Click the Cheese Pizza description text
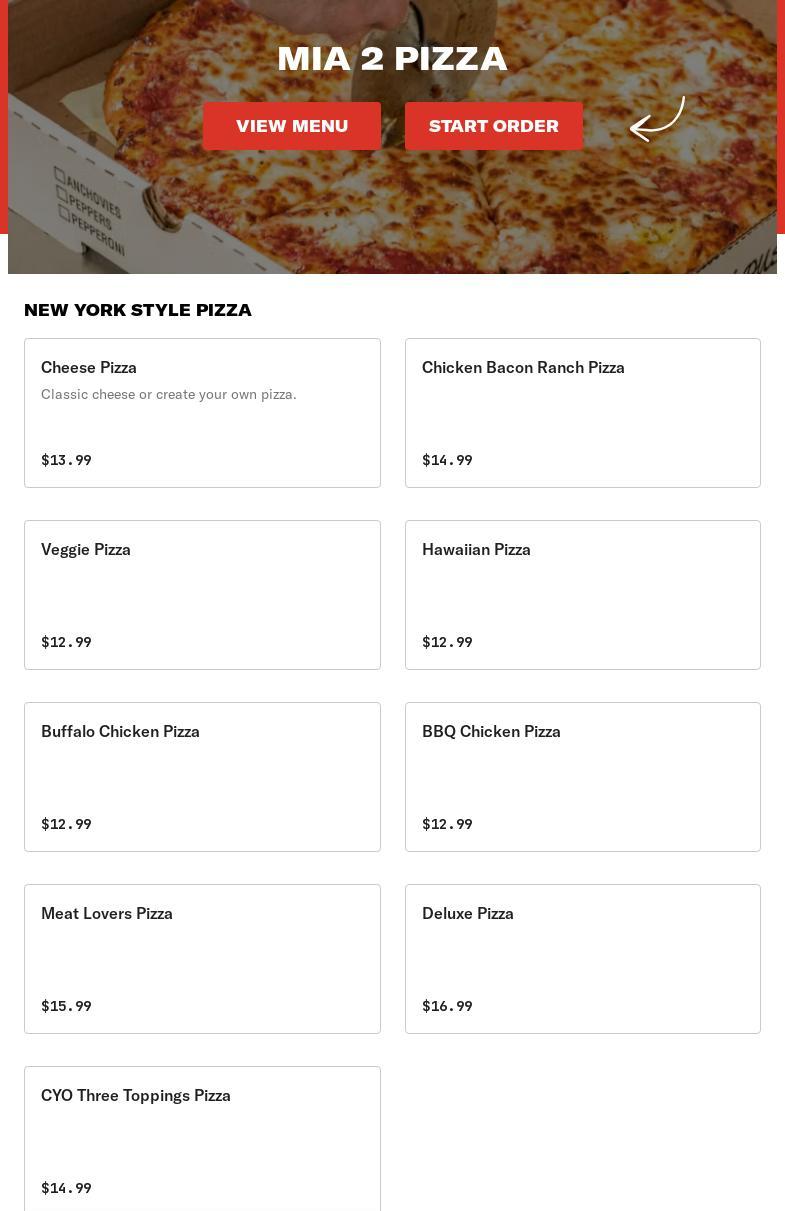This screenshot has height=1211, width=785. 168,394
